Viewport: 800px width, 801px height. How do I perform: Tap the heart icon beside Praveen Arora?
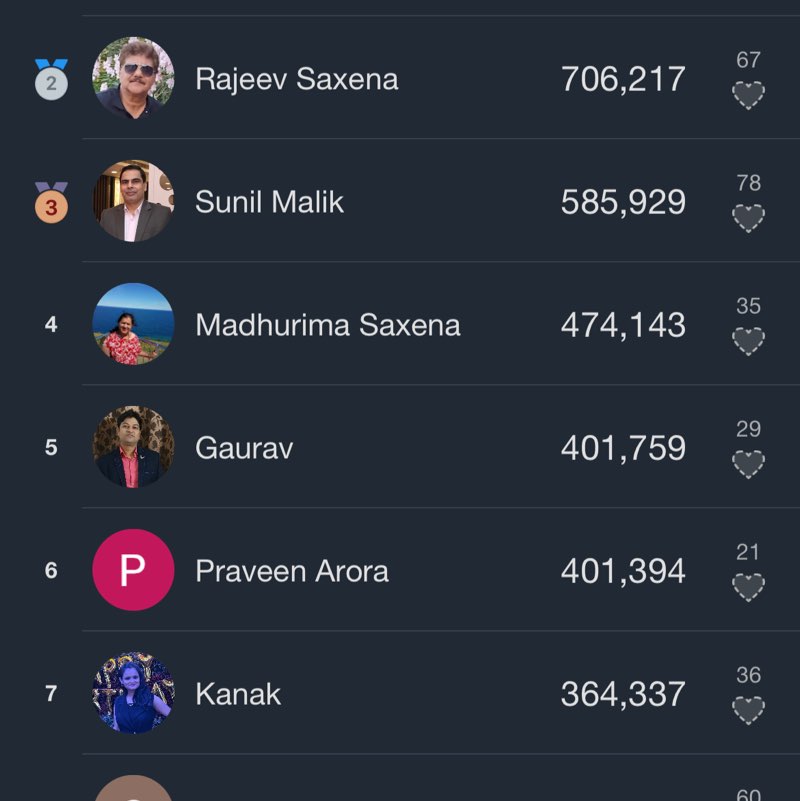click(748, 587)
